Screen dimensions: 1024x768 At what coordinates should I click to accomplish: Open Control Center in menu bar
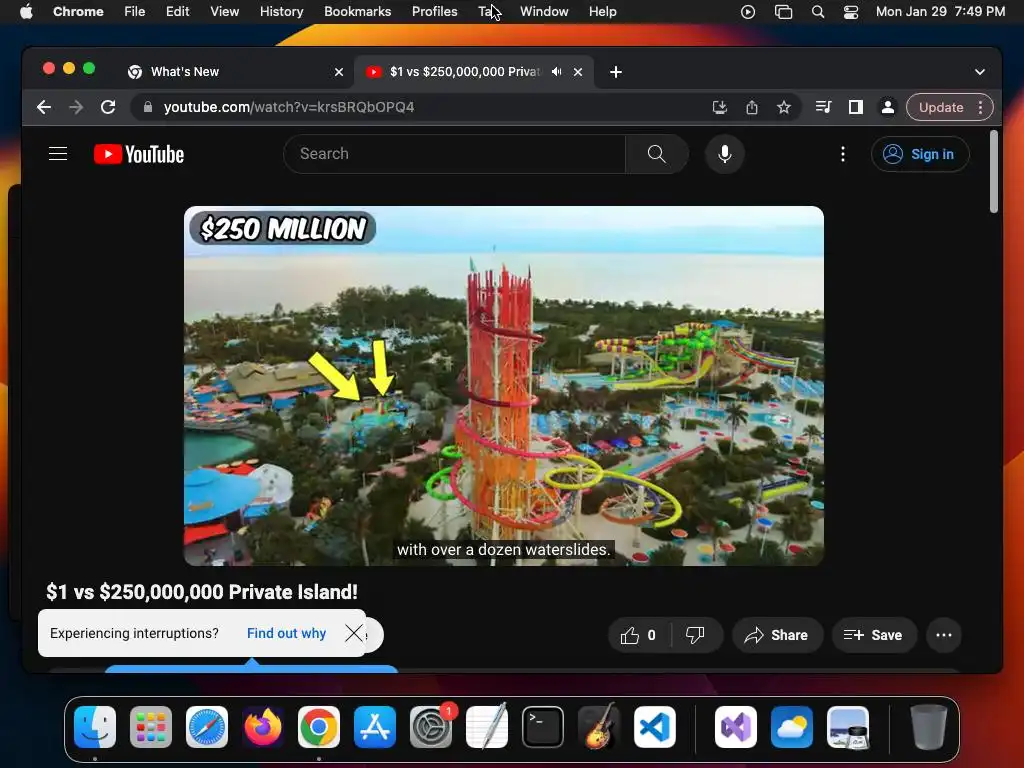coord(851,12)
